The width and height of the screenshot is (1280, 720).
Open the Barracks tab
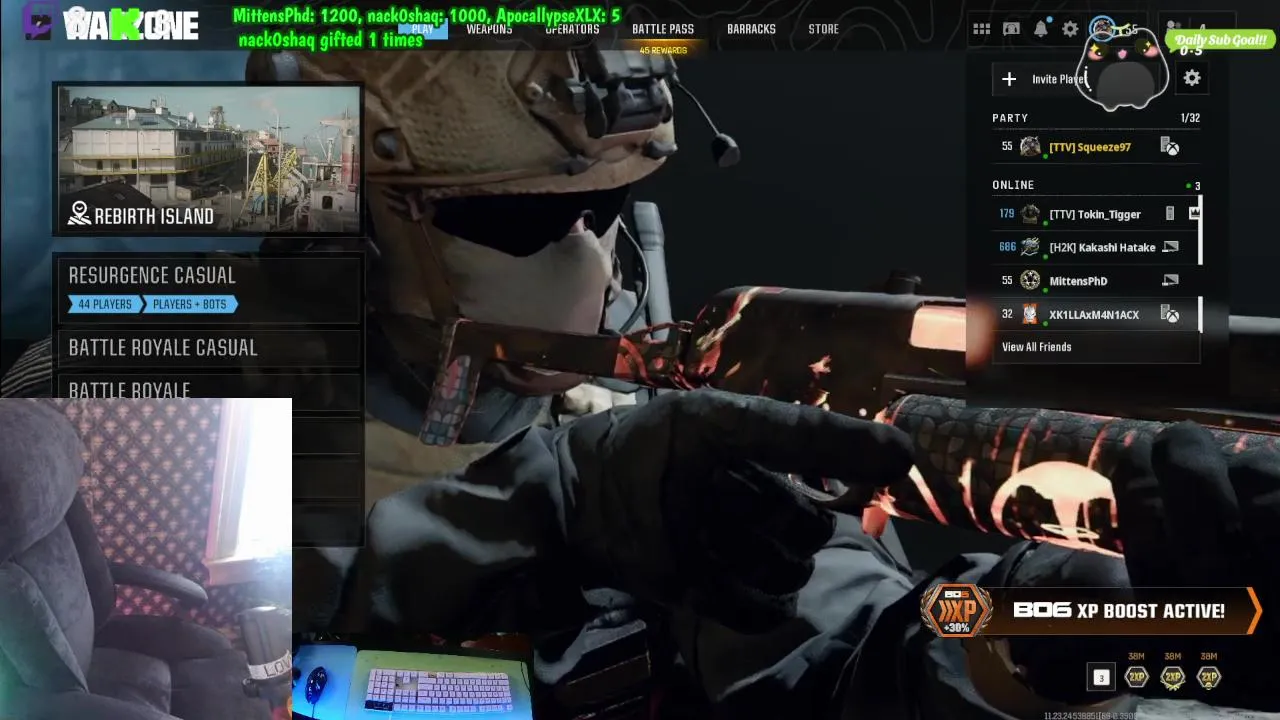tap(751, 29)
